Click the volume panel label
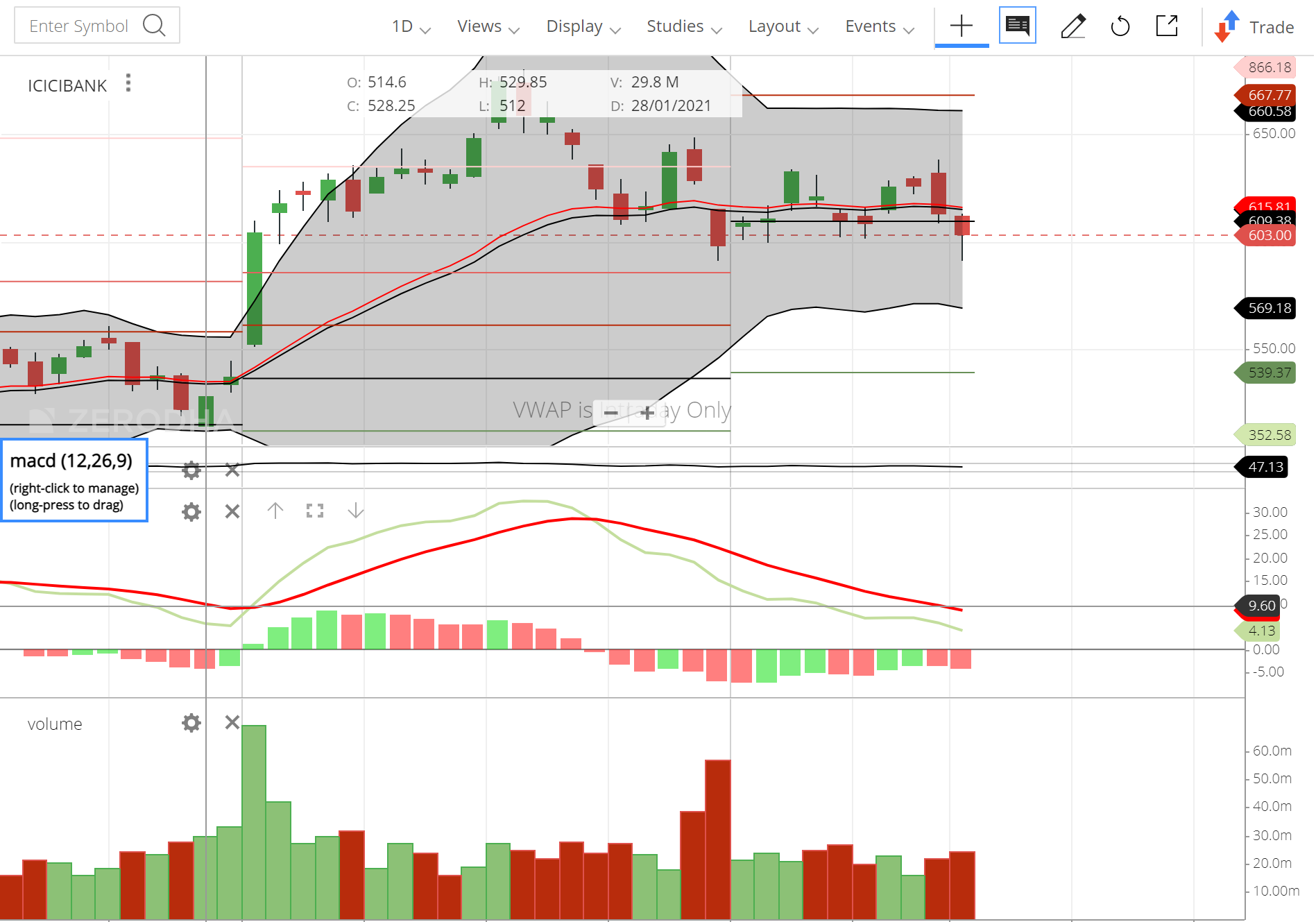 point(55,724)
